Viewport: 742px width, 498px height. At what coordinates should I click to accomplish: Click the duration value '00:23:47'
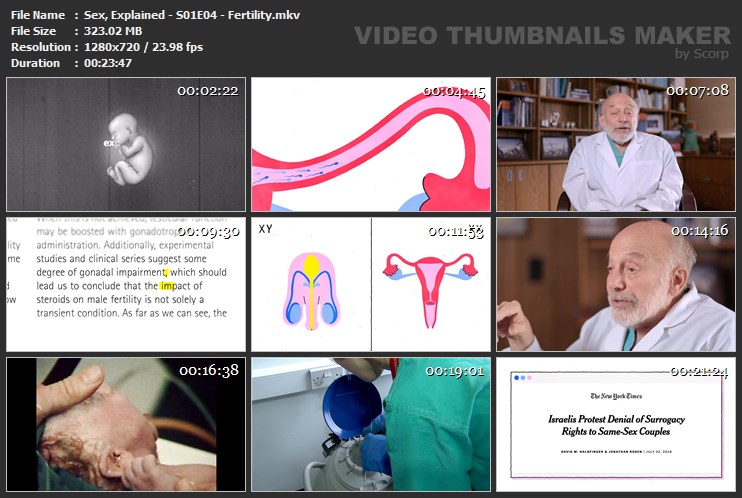(108, 63)
